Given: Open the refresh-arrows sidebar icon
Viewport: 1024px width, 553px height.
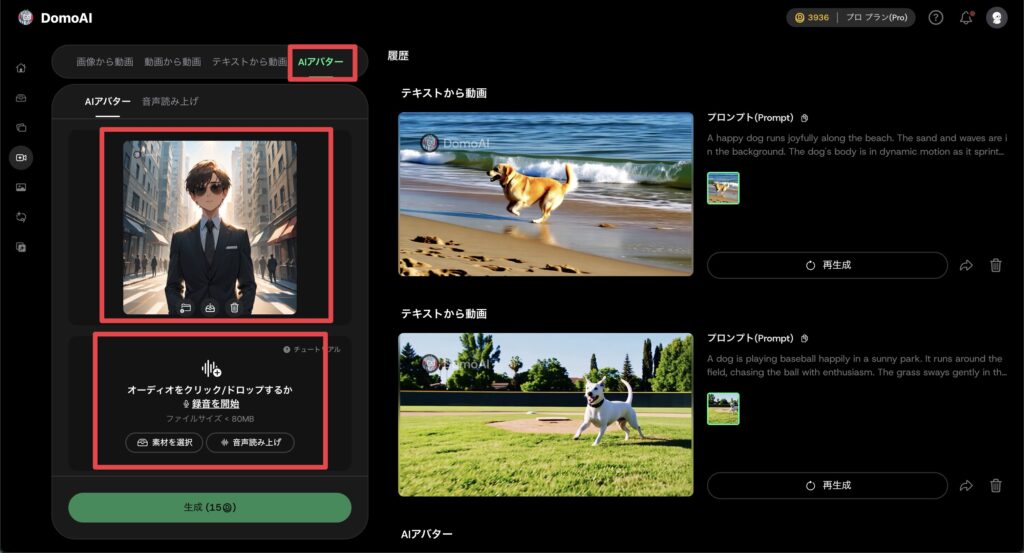Looking at the screenshot, I should pyautogui.click(x=21, y=217).
